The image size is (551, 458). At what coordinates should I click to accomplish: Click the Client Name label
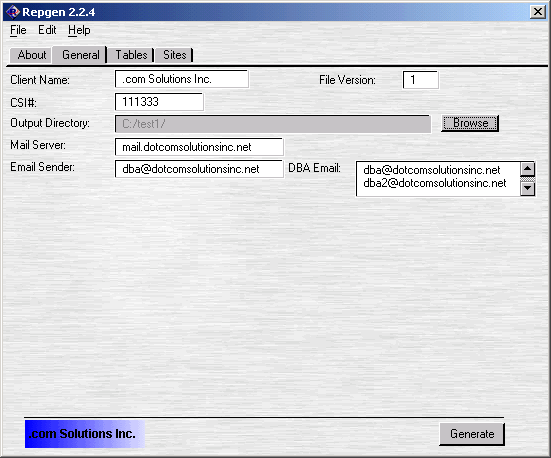click(40, 80)
